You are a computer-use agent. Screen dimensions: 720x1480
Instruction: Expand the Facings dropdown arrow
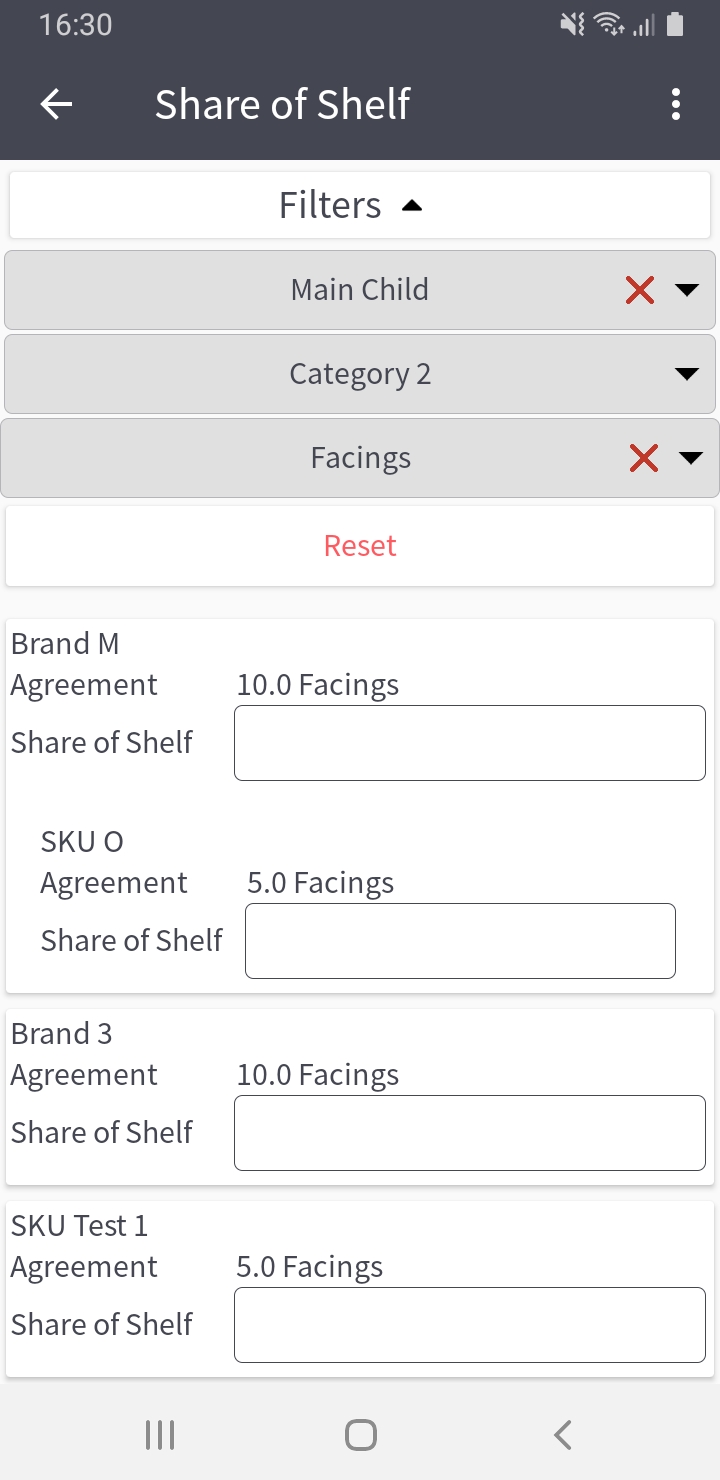coord(691,458)
